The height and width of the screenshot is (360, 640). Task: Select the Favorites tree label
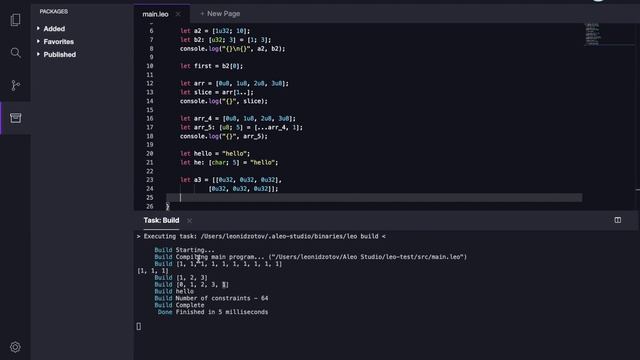pos(59,42)
